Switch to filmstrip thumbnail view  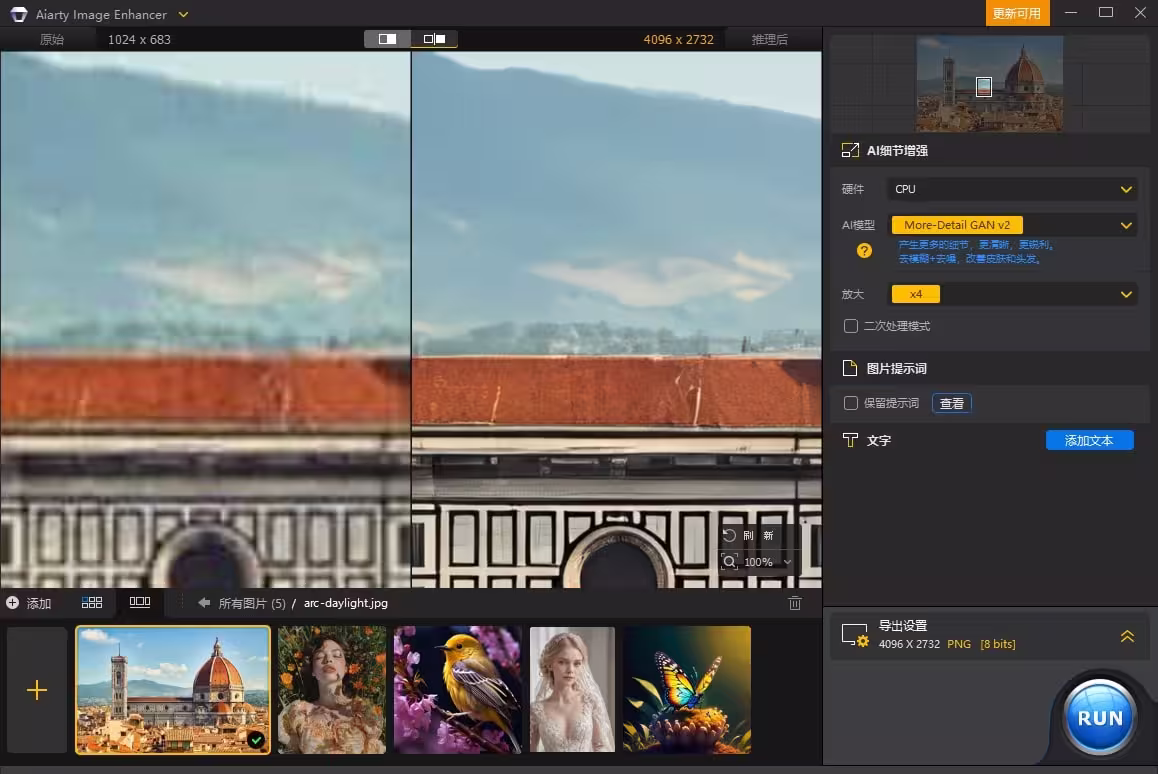tap(140, 602)
